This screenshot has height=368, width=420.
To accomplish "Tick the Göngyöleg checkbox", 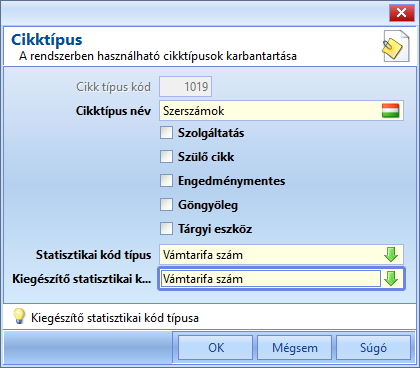I will (x=166, y=205).
